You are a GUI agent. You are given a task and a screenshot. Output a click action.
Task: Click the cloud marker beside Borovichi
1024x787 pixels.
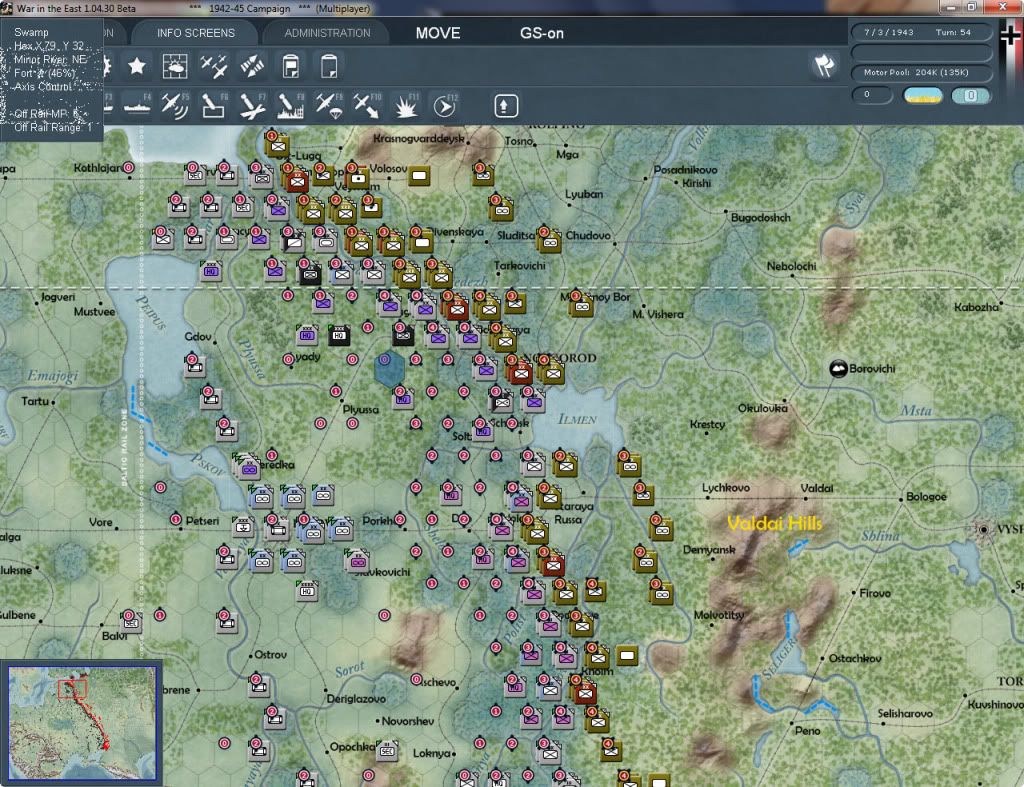point(838,368)
